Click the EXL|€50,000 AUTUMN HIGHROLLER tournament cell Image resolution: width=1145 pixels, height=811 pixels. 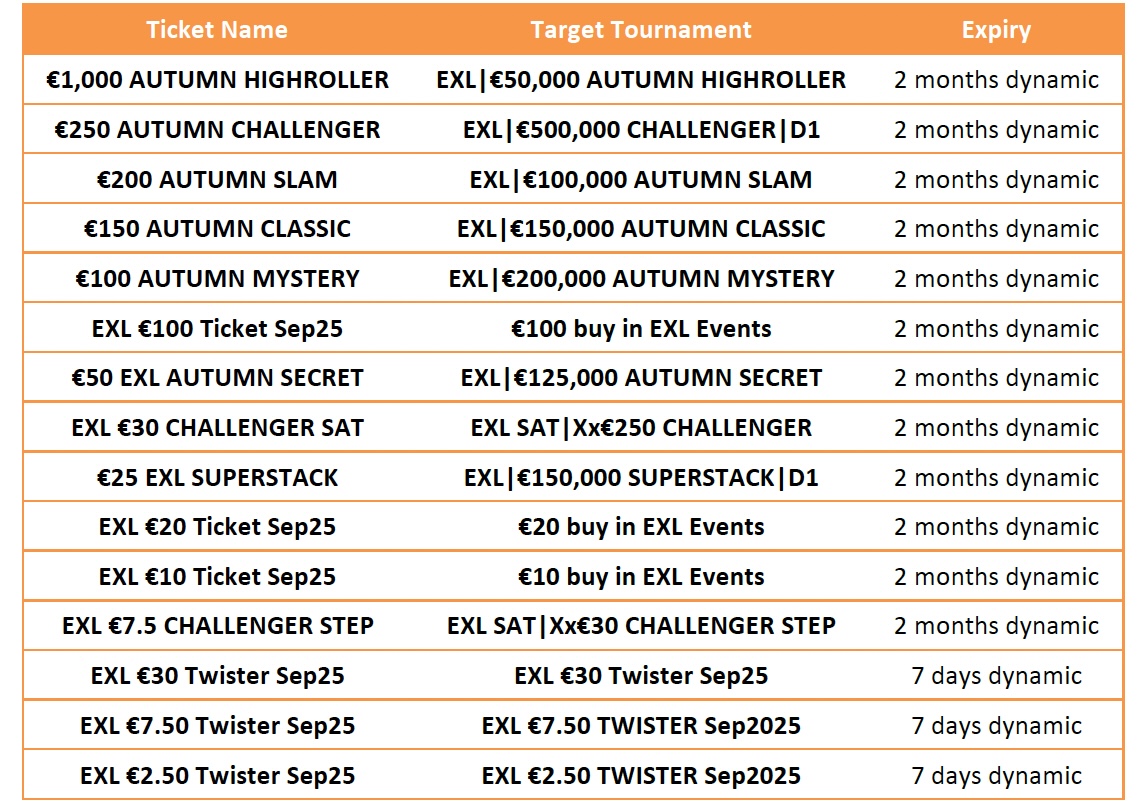(x=640, y=80)
